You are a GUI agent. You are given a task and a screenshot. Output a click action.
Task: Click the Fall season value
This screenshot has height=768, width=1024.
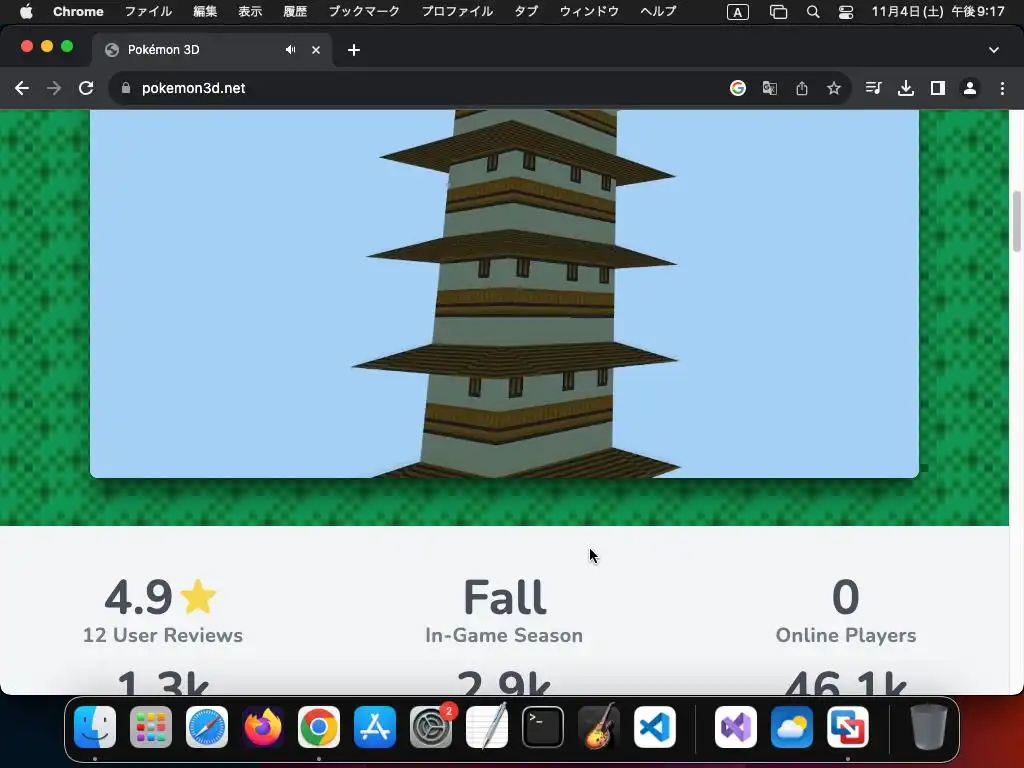505,597
